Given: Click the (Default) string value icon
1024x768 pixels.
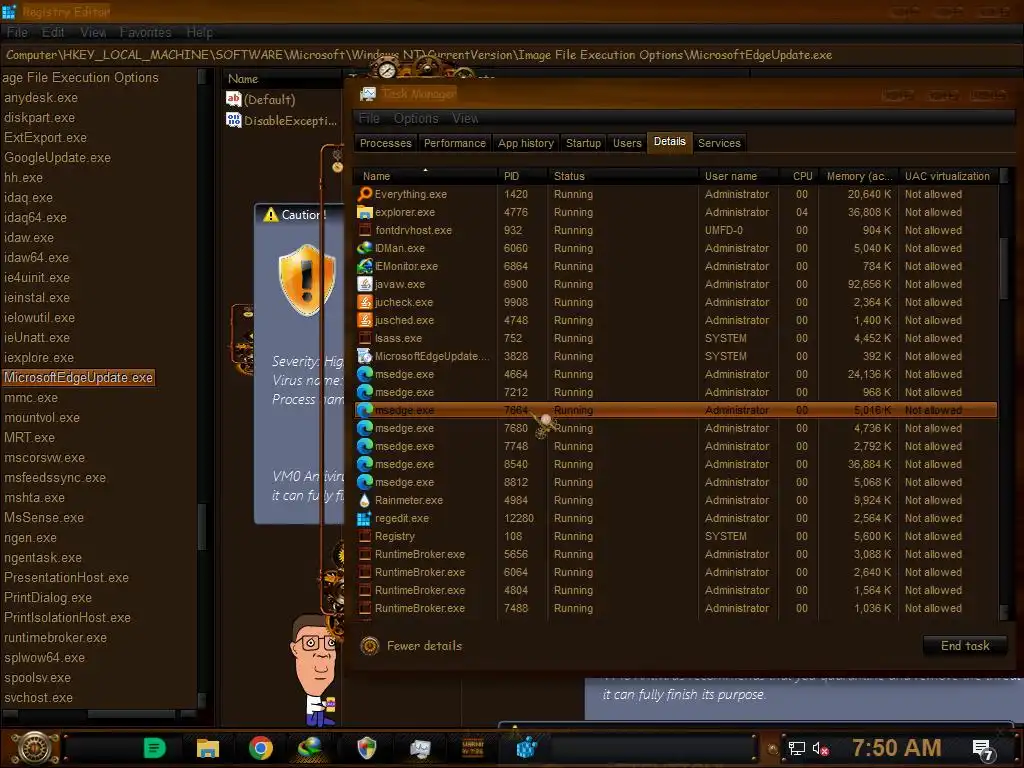Looking at the screenshot, I should [233, 99].
